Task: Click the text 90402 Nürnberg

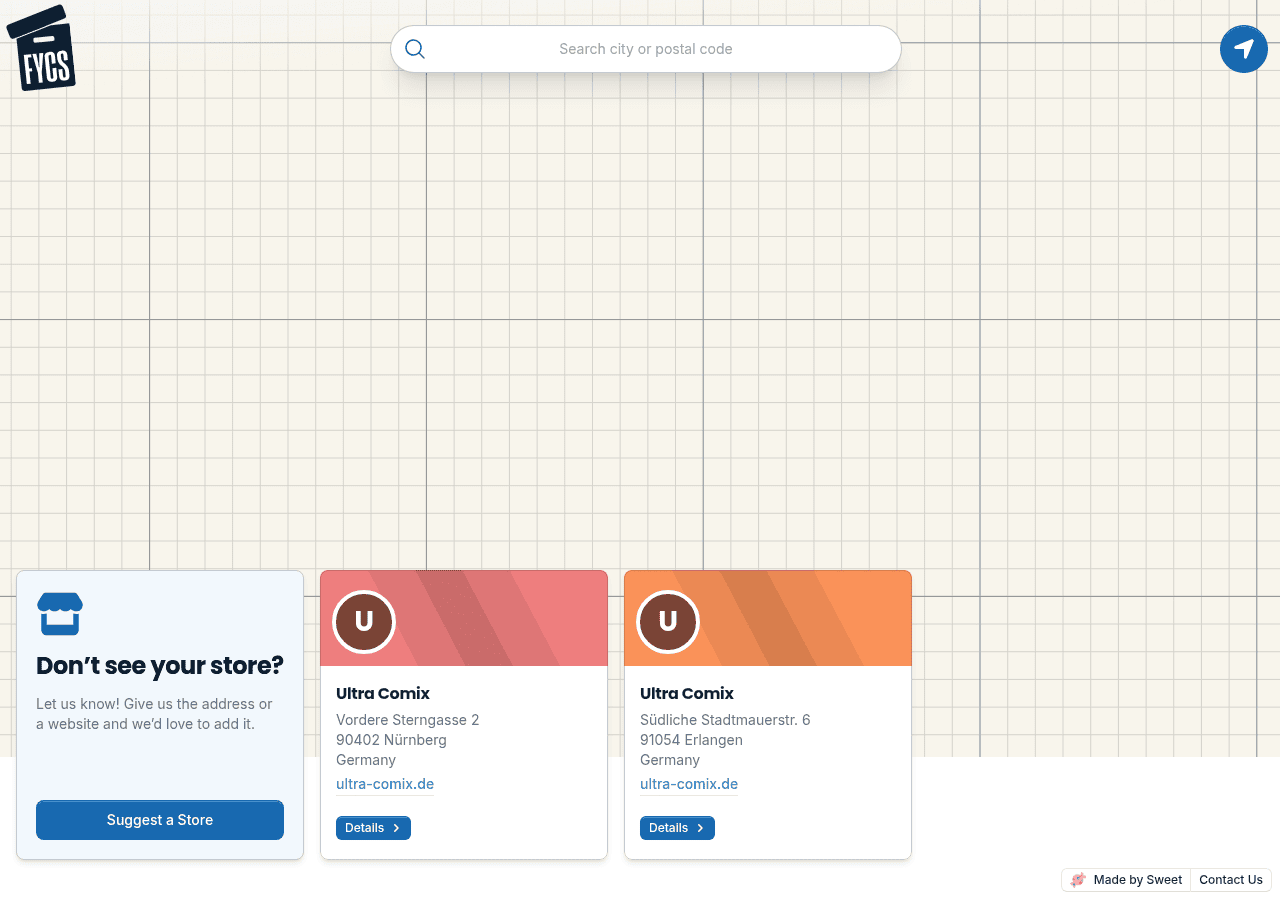Action: click(391, 740)
